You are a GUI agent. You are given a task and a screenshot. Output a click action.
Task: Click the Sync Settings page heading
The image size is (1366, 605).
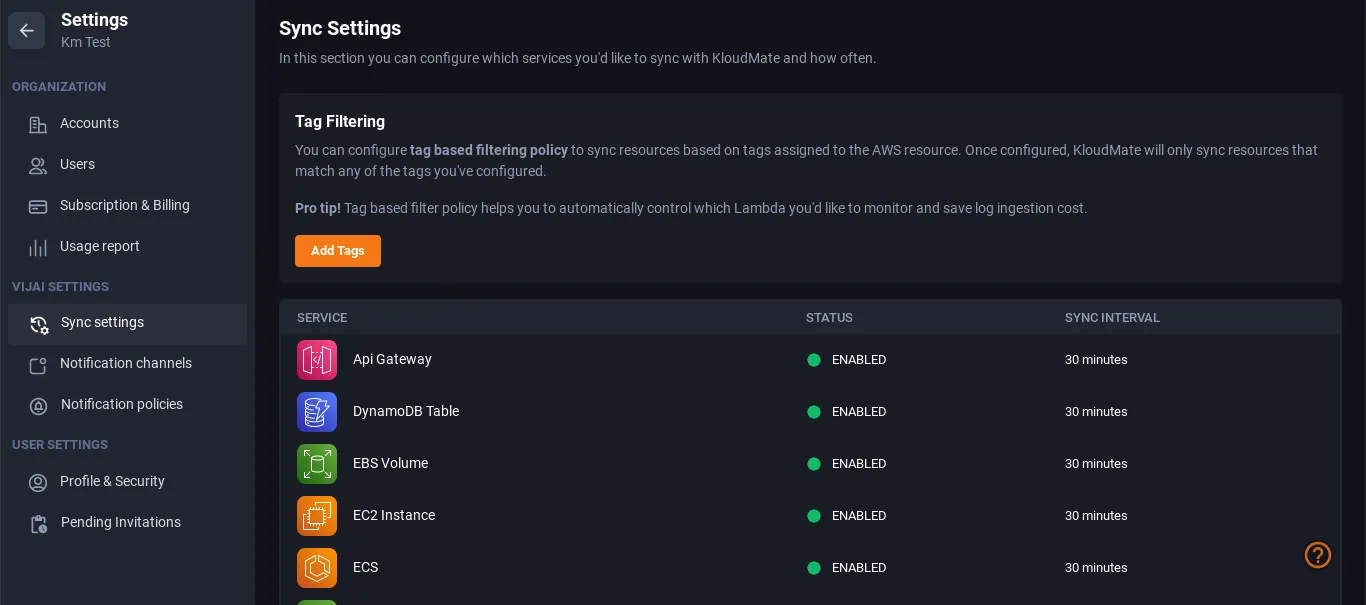point(340,28)
